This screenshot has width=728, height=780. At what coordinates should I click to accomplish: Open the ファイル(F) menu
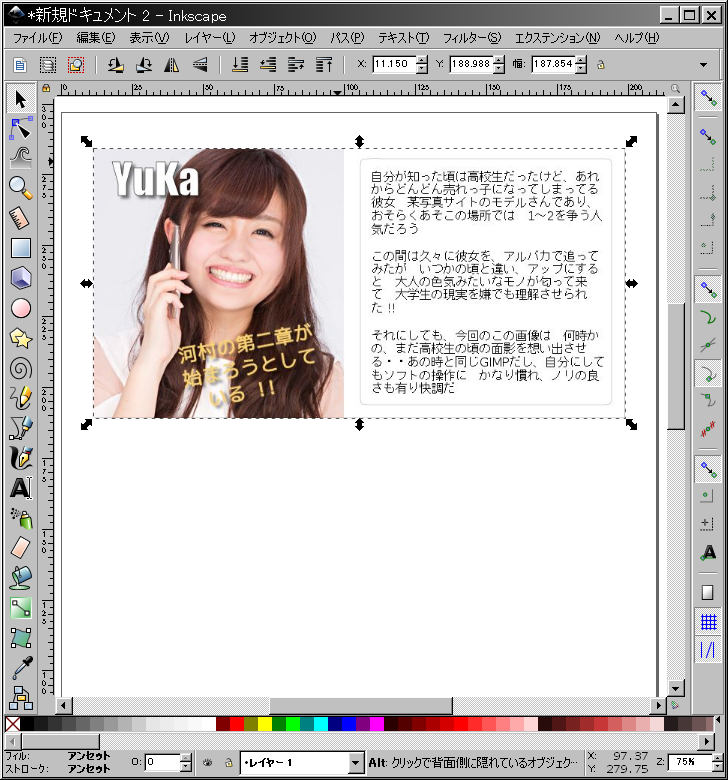[37, 38]
